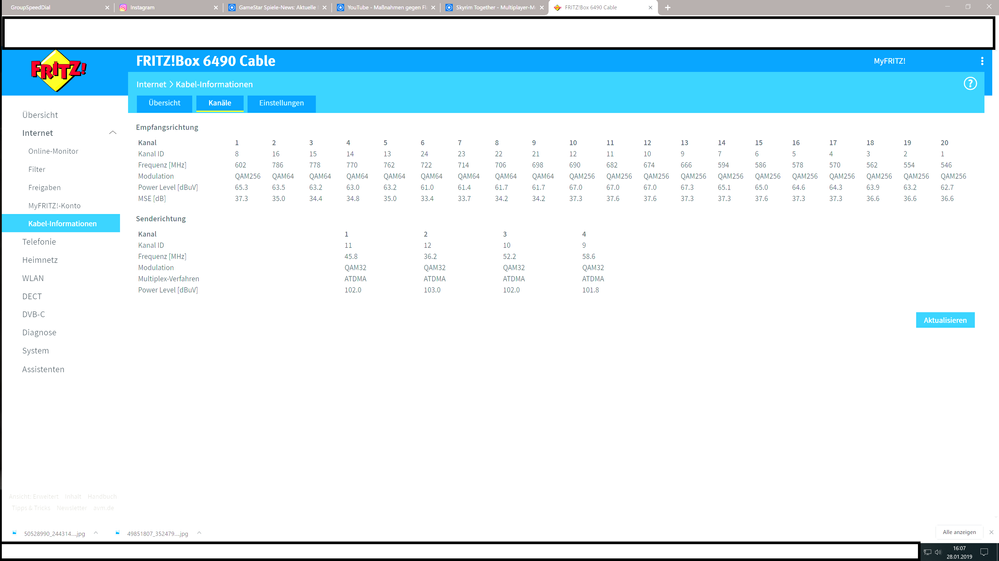Viewport: 999px width, 561px height.
Task: Click the Senderichtung heading
Action: (x=161, y=219)
